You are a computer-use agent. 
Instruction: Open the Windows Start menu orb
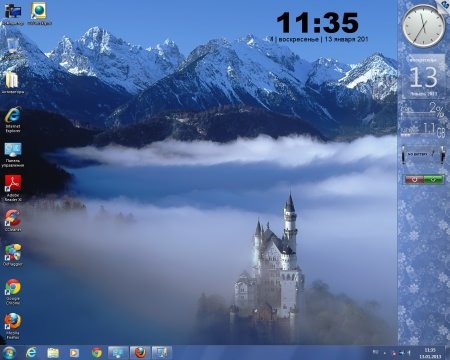tap(9, 353)
